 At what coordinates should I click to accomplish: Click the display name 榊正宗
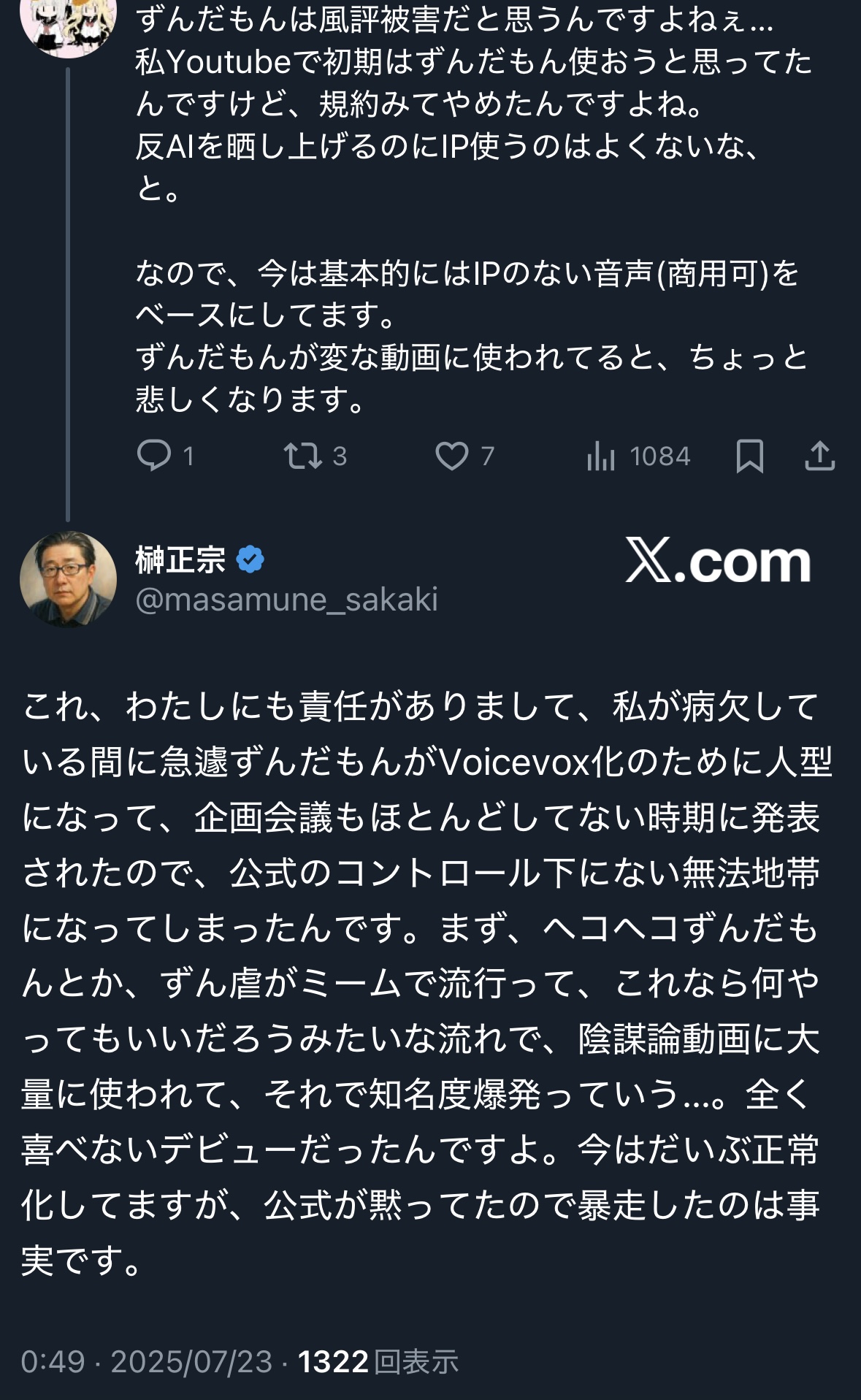coord(180,560)
